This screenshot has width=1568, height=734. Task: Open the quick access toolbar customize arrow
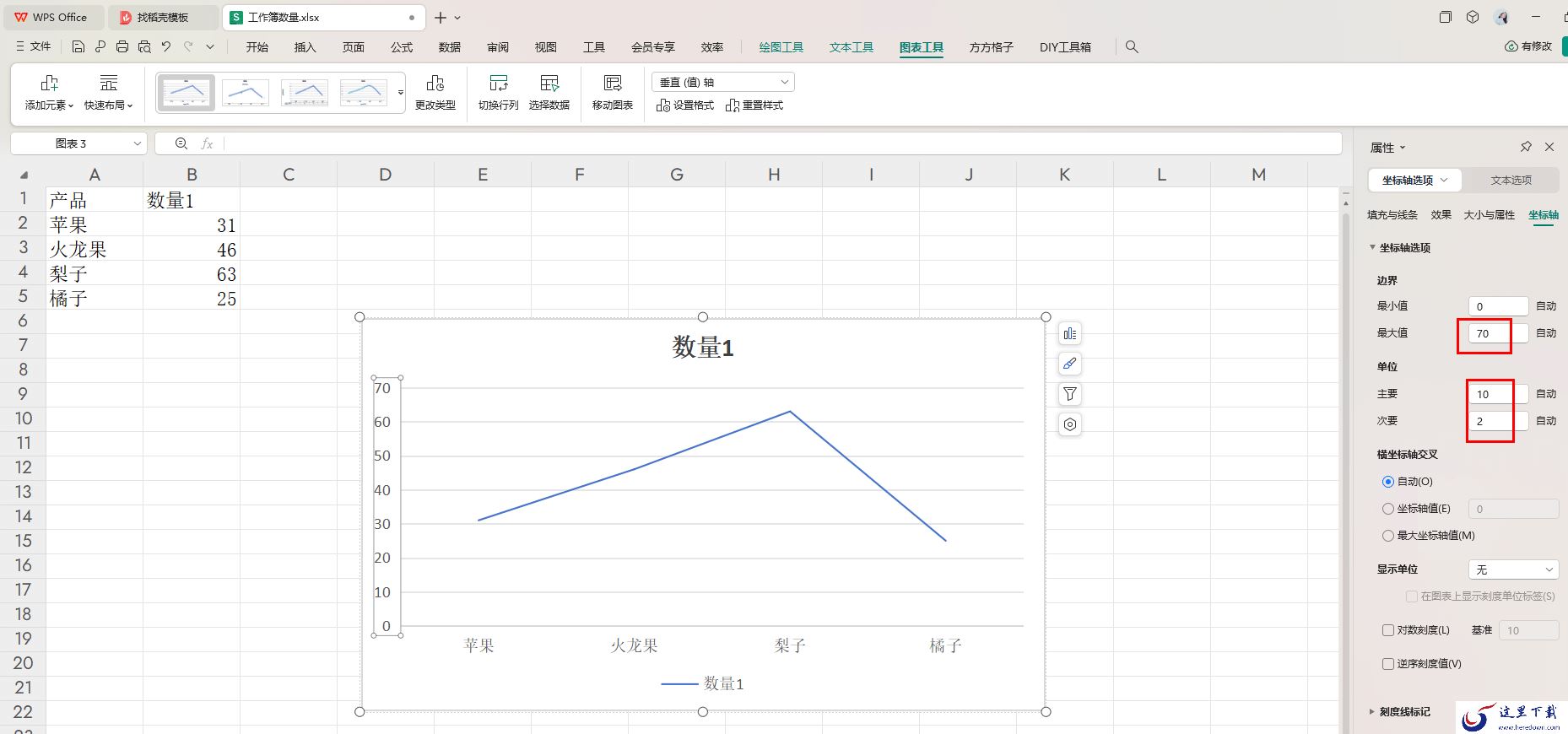[x=210, y=47]
